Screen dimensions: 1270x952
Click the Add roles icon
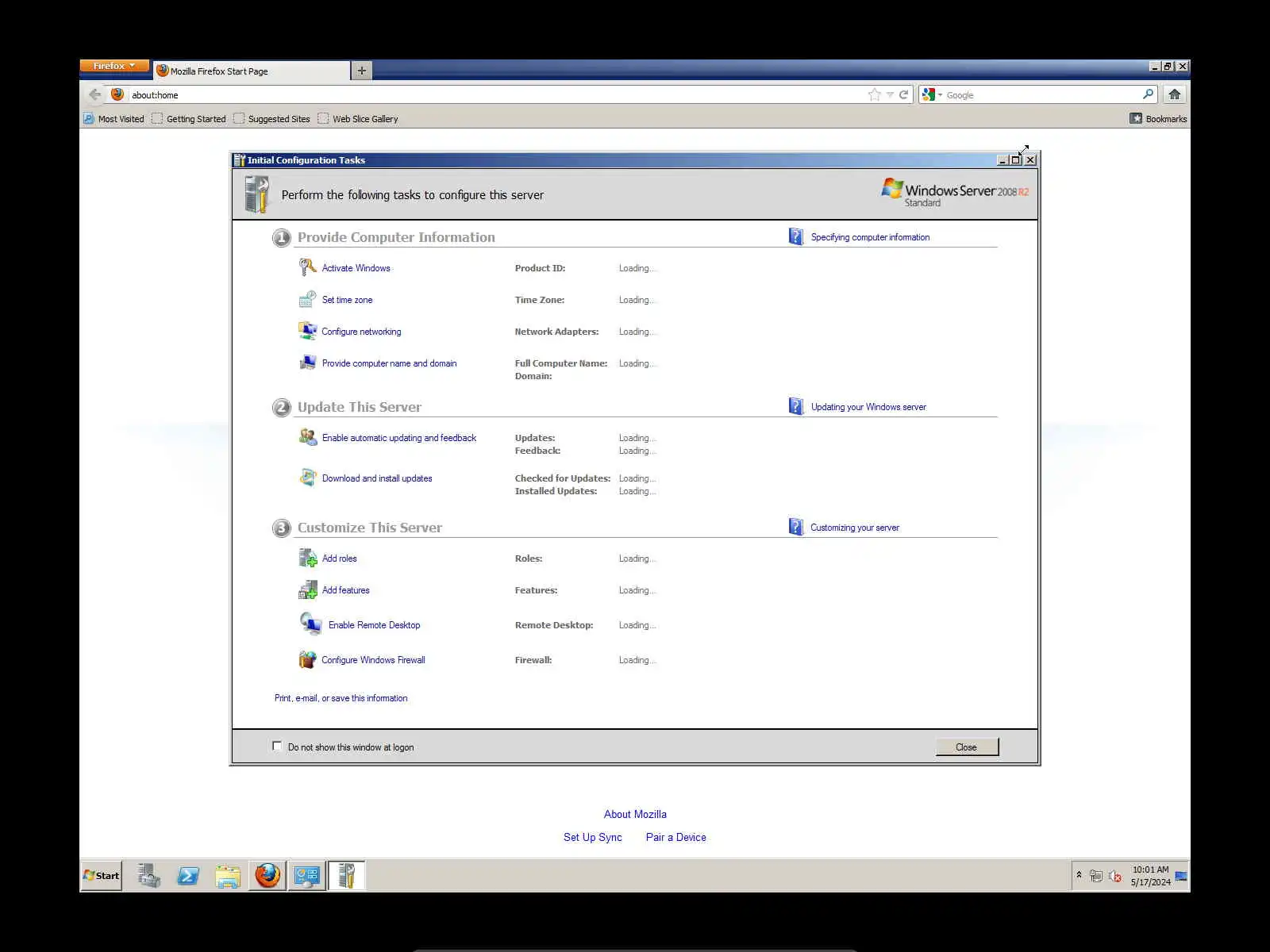[x=307, y=558]
